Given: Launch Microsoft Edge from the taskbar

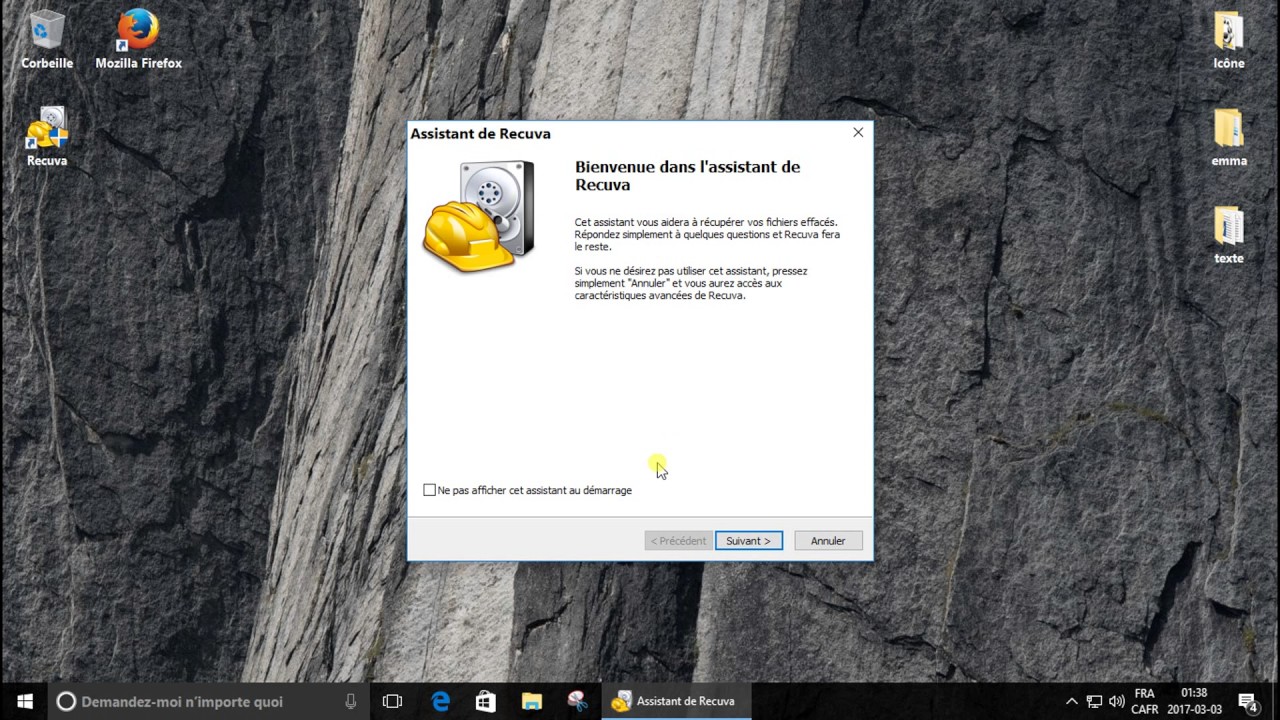Looking at the screenshot, I should coord(440,701).
